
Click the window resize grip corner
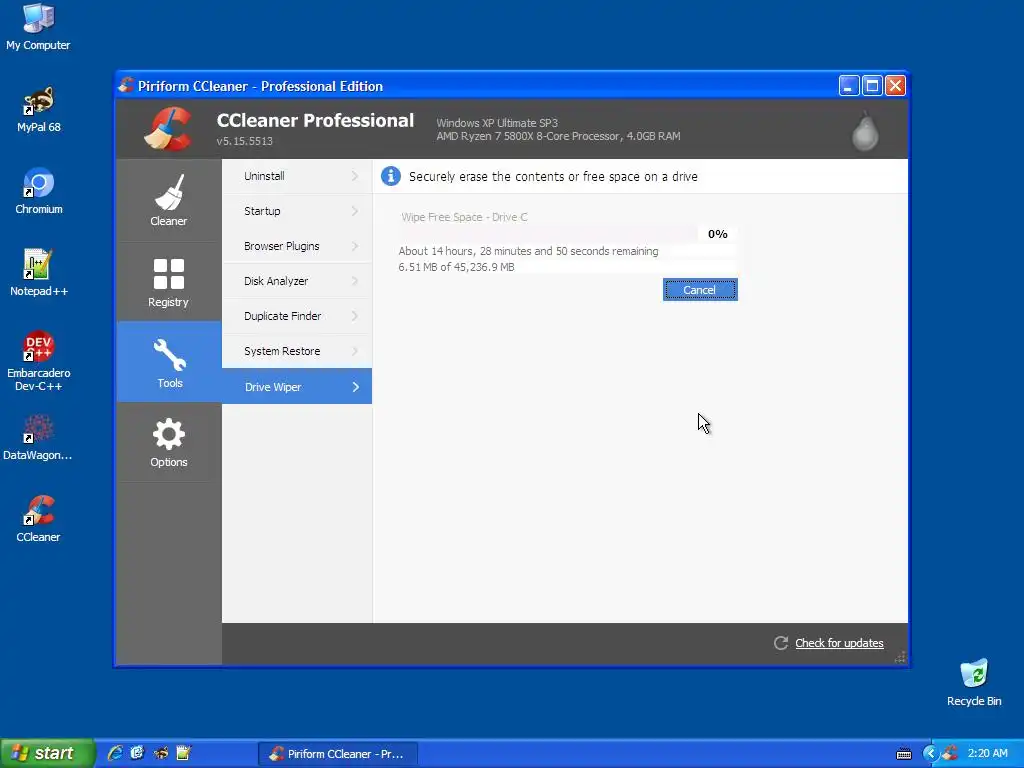pyautogui.click(x=901, y=658)
